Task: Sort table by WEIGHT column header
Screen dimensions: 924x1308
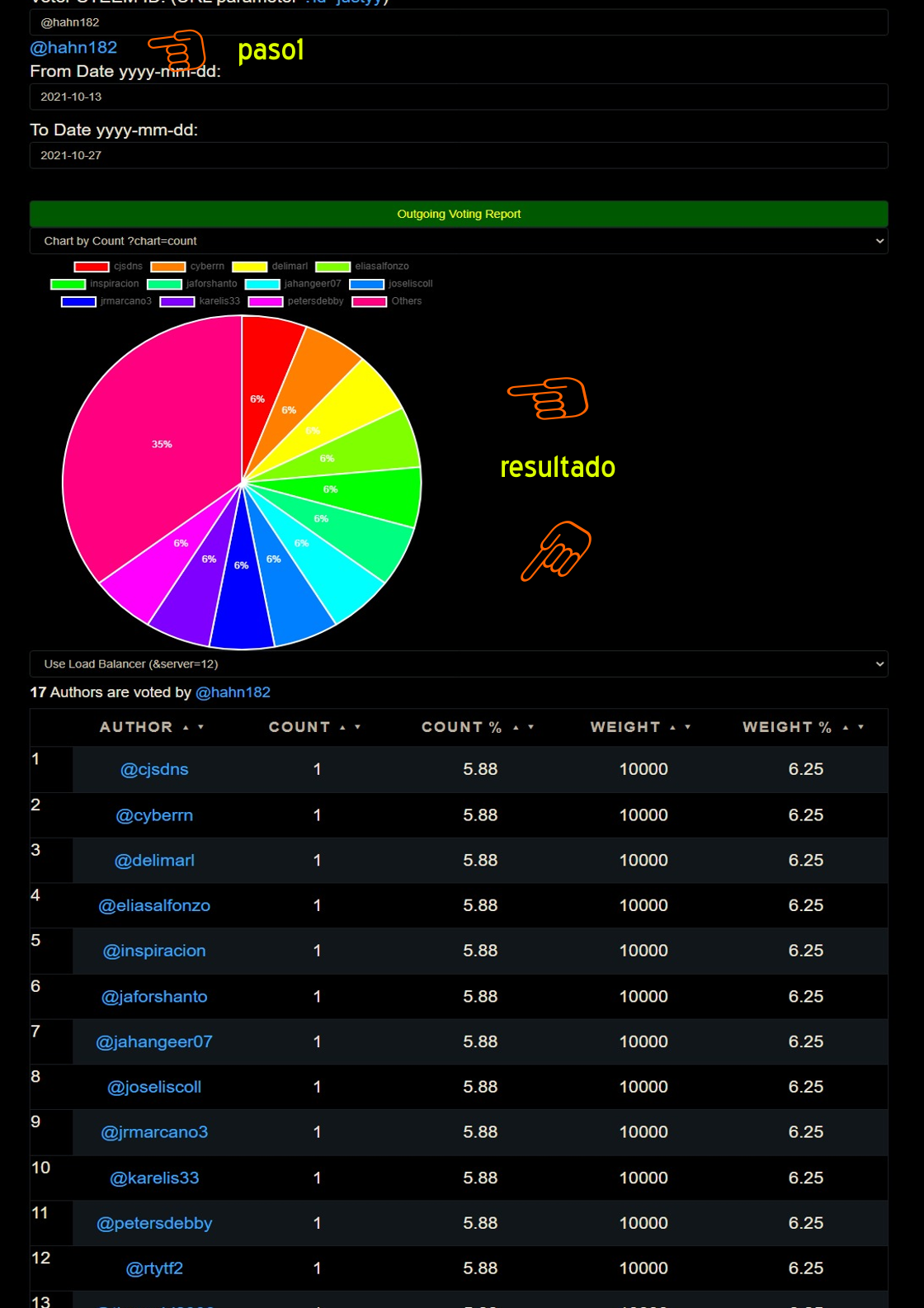Action: pos(625,727)
